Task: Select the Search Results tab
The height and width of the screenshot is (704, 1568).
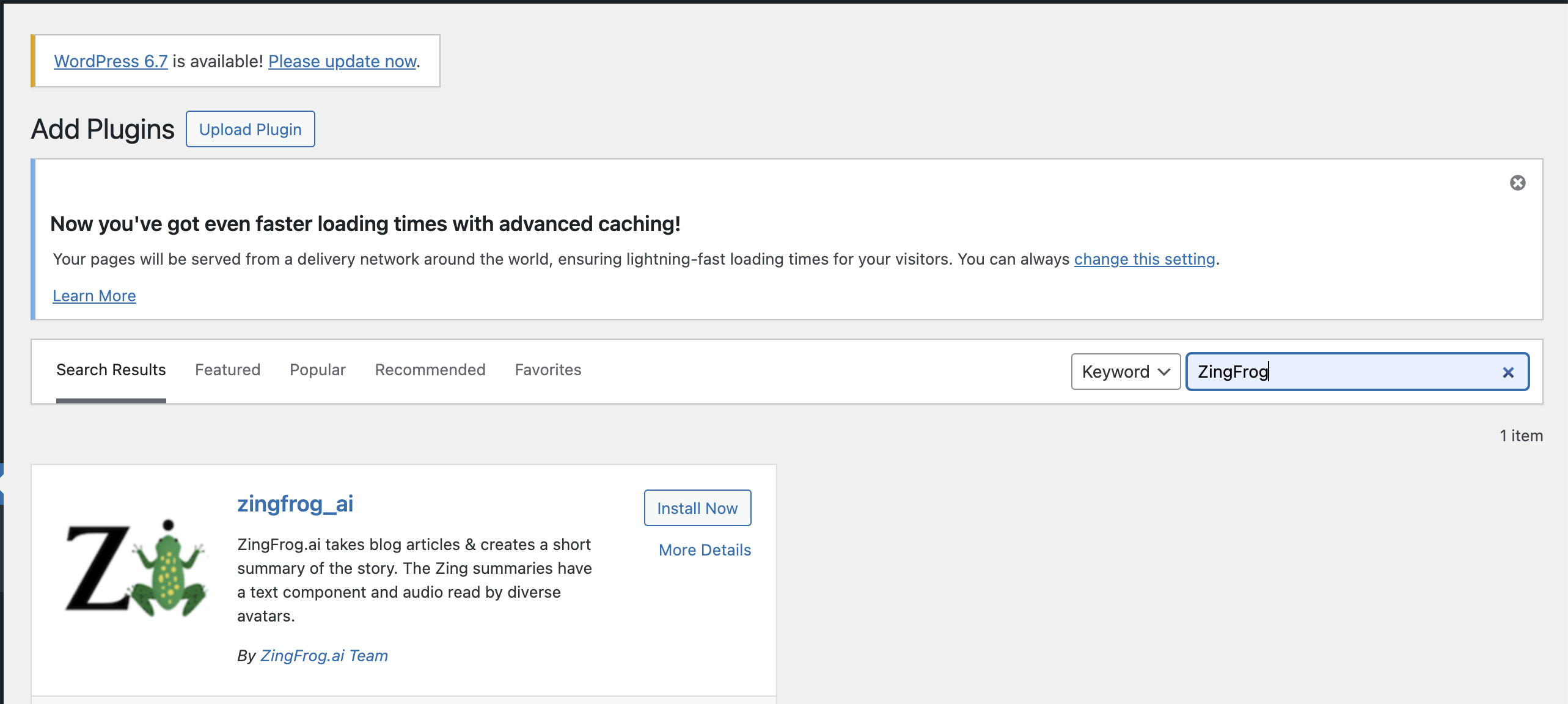Action: pyautogui.click(x=111, y=370)
